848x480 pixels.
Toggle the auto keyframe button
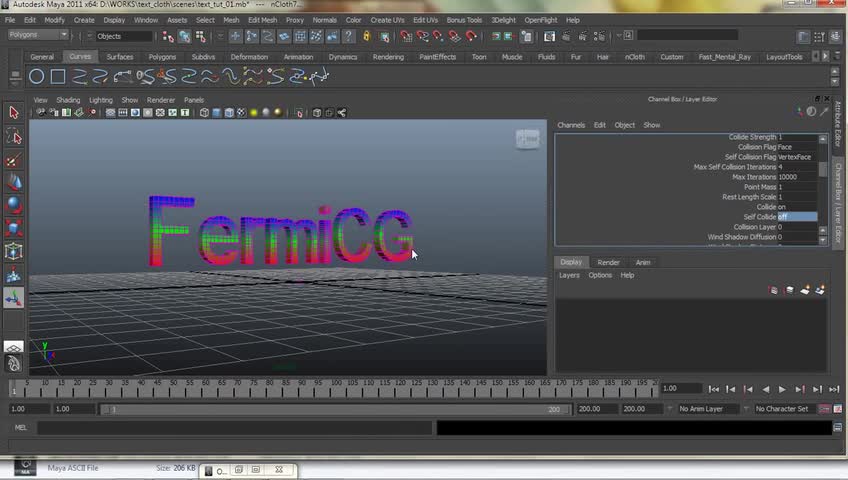(x=825, y=409)
